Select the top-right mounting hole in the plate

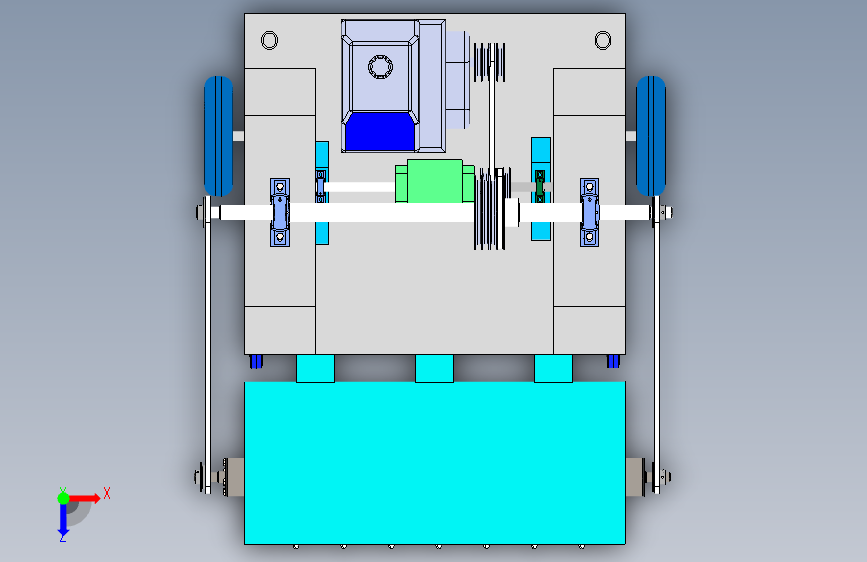tap(603, 40)
